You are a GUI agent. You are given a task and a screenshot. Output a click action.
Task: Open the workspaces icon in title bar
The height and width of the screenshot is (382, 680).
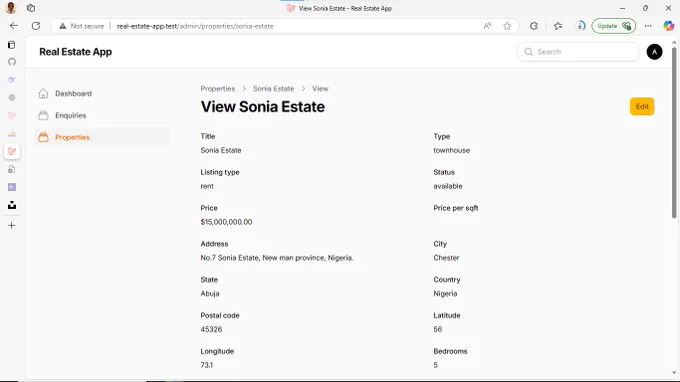[x=31, y=8]
